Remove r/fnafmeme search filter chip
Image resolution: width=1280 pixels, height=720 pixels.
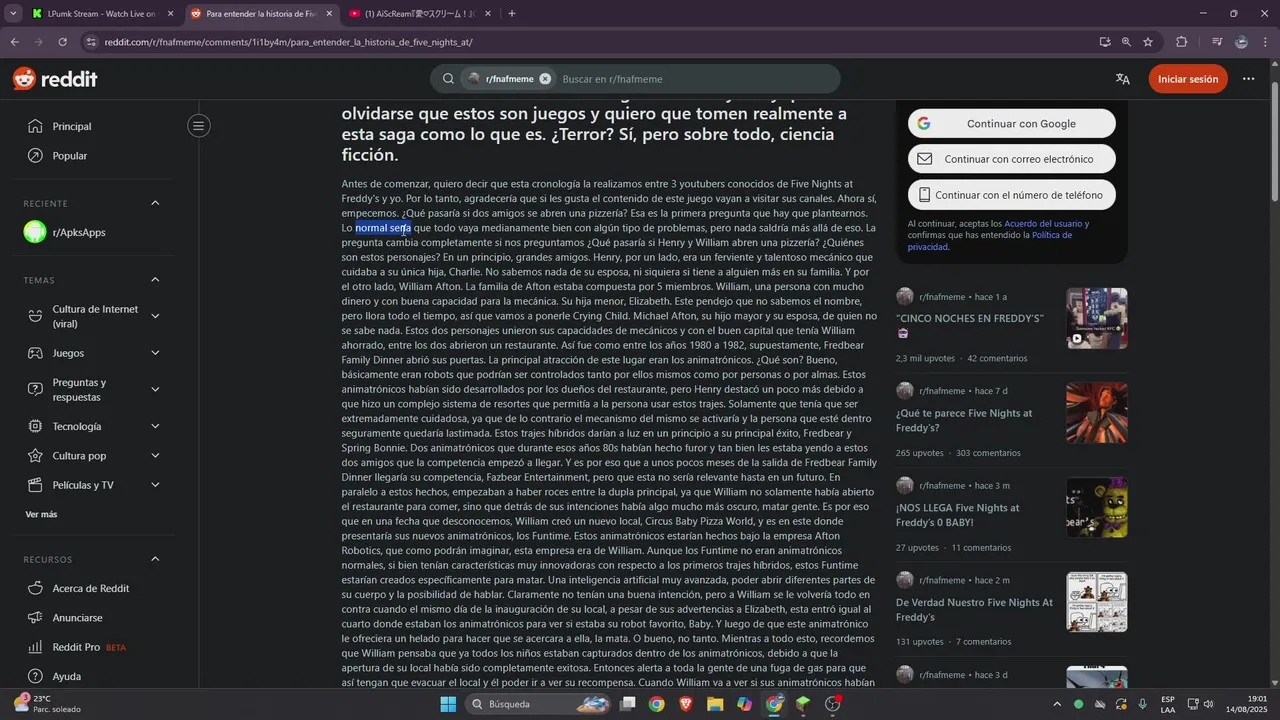click(x=545, y=79)
